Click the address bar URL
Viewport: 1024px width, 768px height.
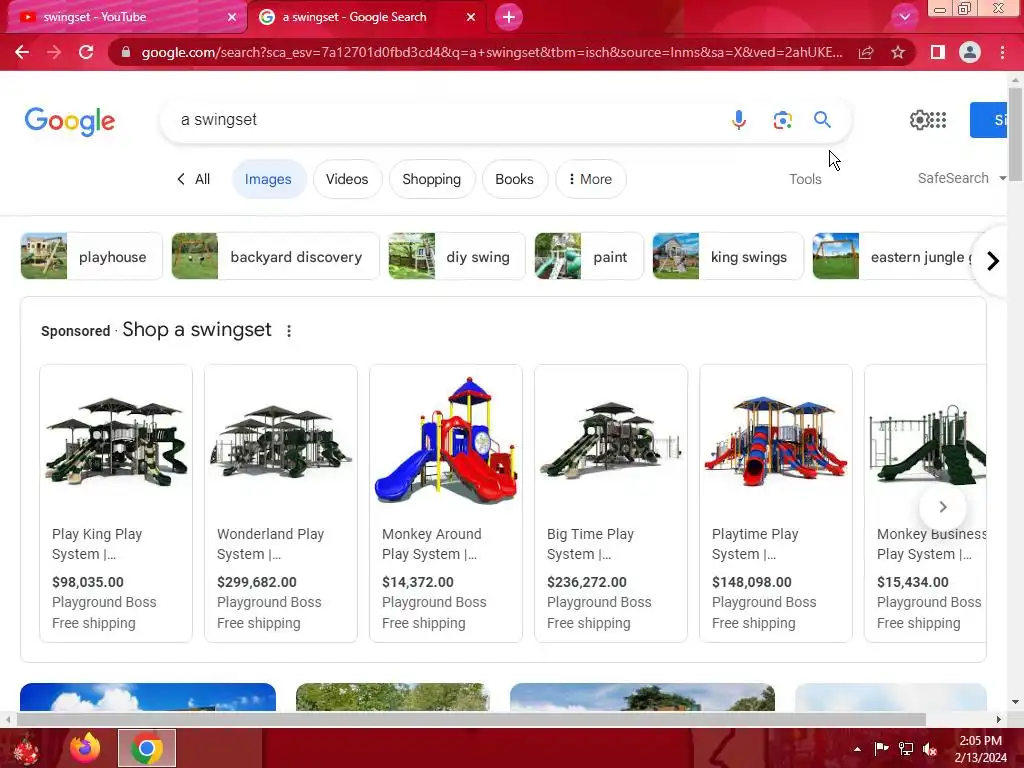pyautogui.click(x=491, y=52)
